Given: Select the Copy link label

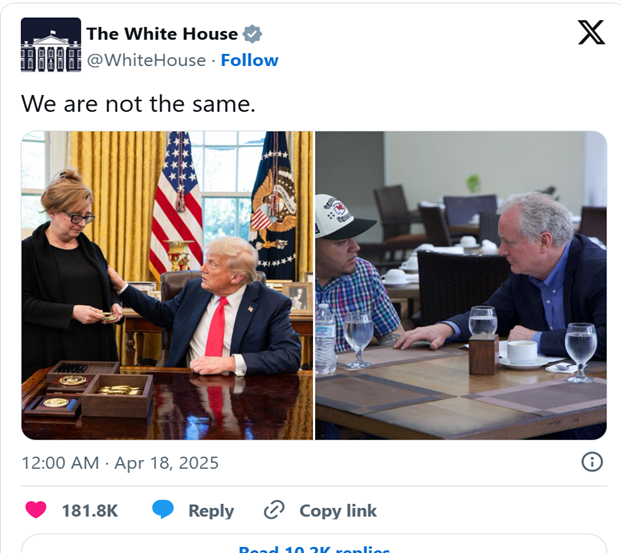Looking at the screenshot, I should [338, 511].
